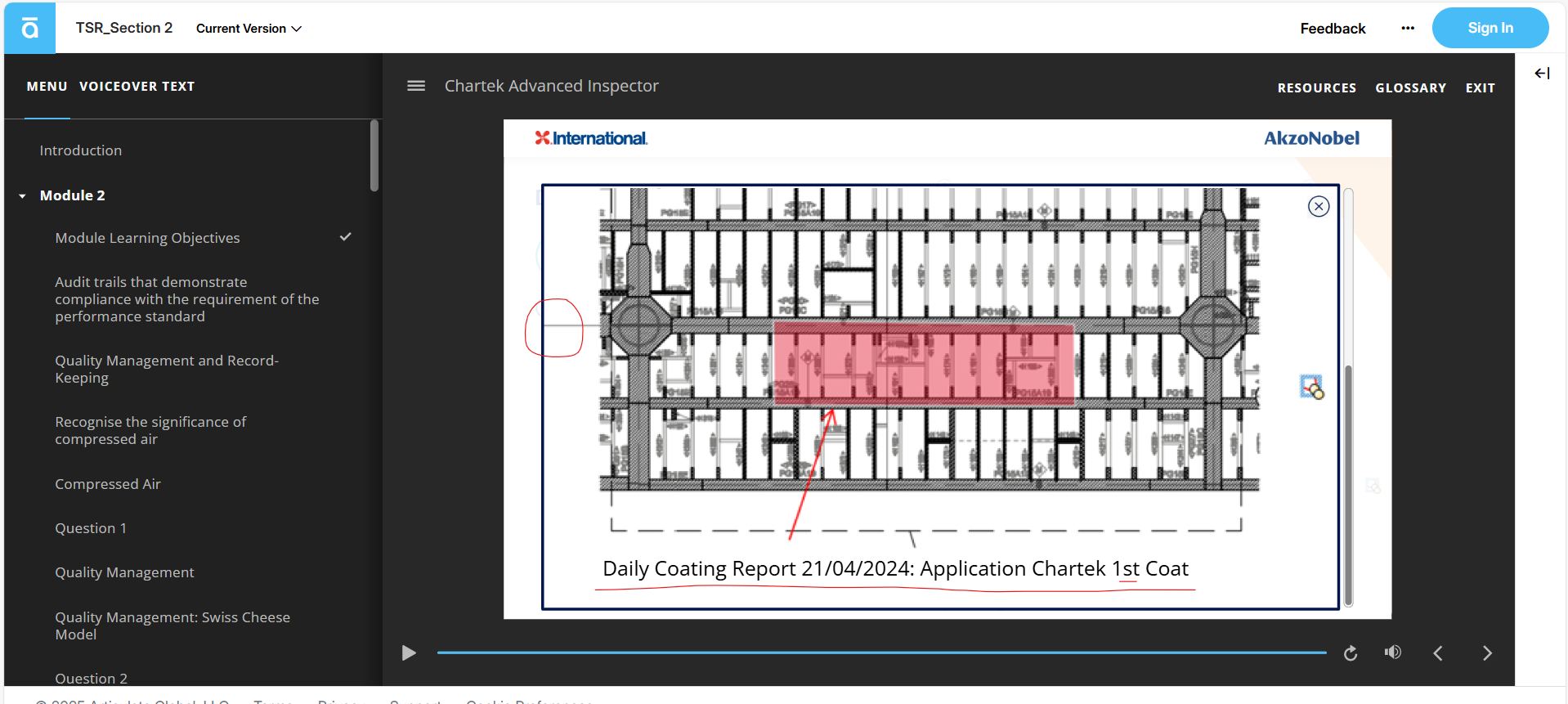The height and width of the screenshot is (704, 1568).
Task: Click the zoom image magnifier icon
Action: click(1311, 387)
